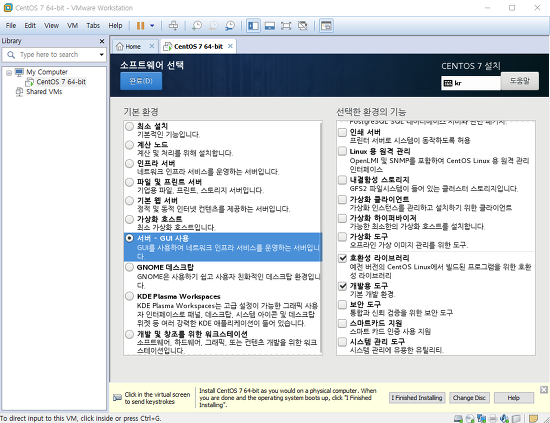Viewport: 550px width, 423px height.
Task: Check the 가상화 클라이언트 checkbox
Action: (x=342, y=199)
